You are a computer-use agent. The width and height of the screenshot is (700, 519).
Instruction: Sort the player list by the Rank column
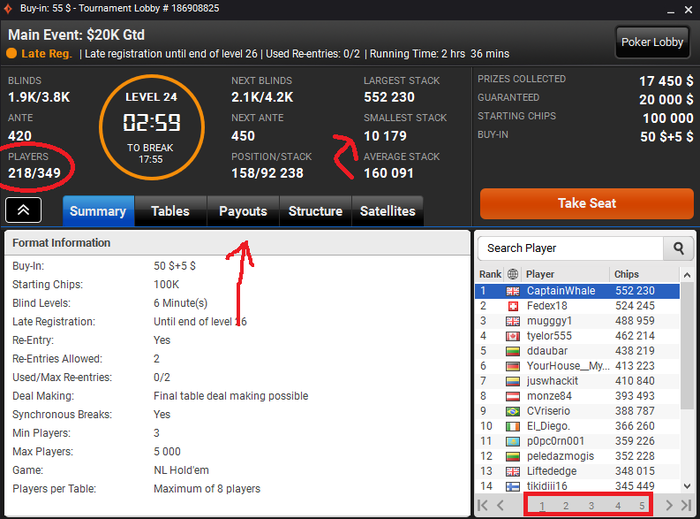[490, 274]
